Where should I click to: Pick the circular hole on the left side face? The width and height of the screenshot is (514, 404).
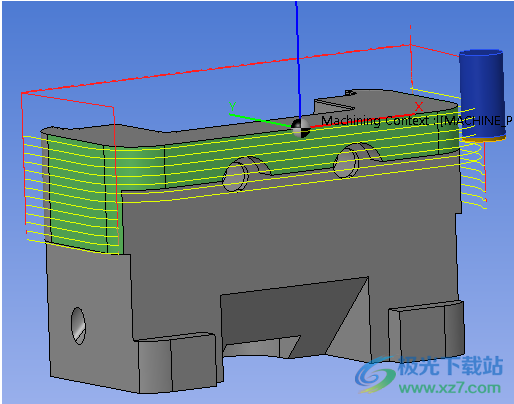(x=78, y=326)
